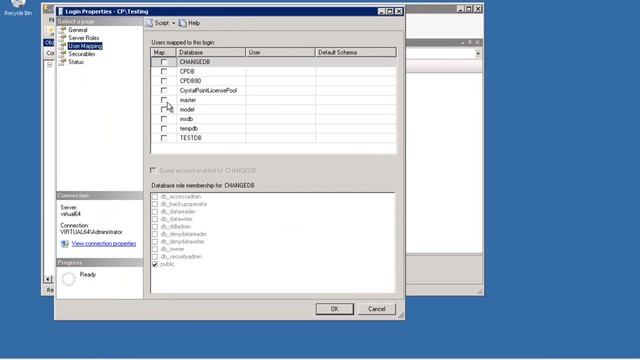Viewport: 640px width, 360px height.
Task: Check the db_denydatareader role
Action: (155, 234)
